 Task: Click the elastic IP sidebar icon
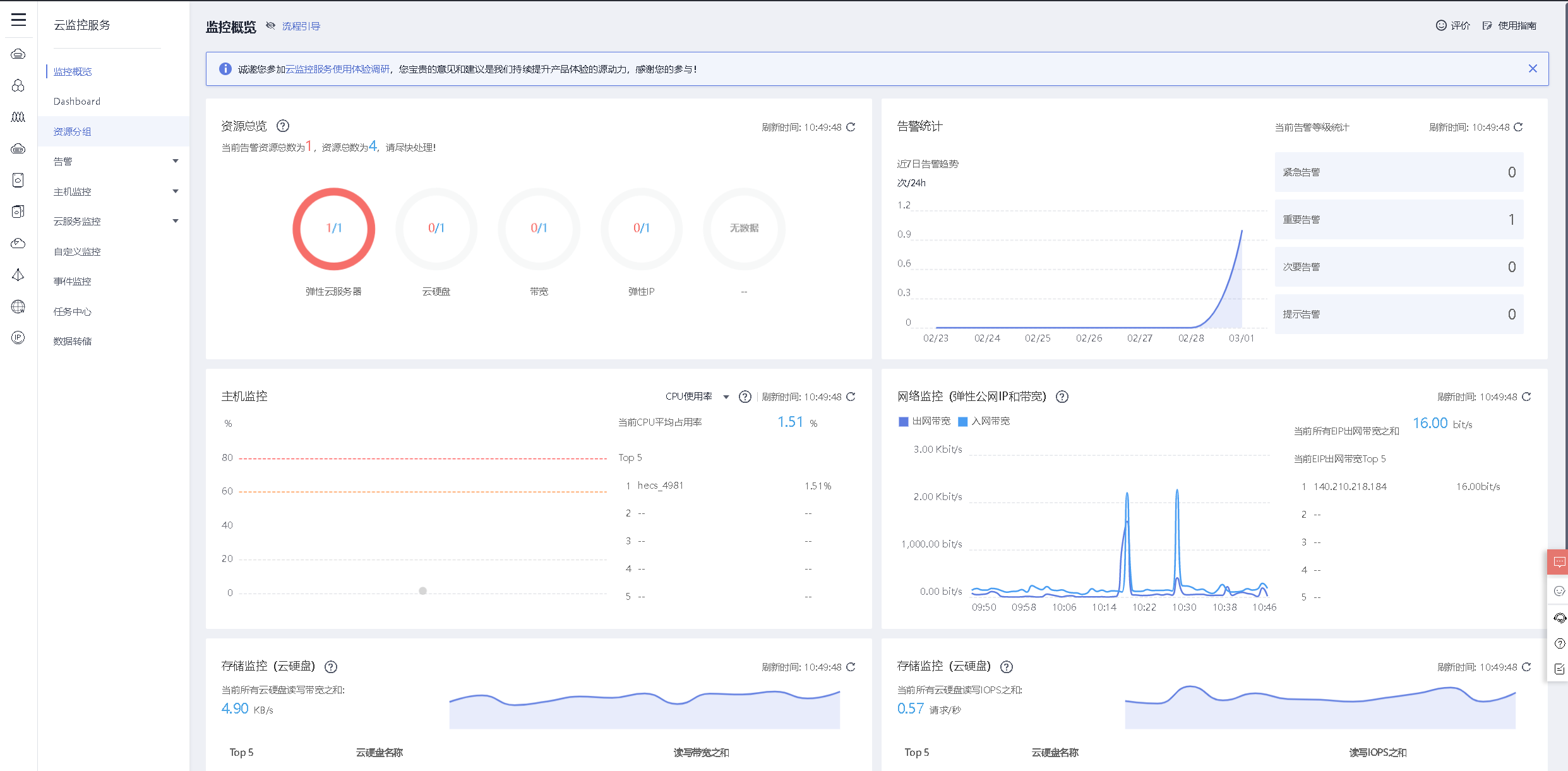(x=18, y=337)
